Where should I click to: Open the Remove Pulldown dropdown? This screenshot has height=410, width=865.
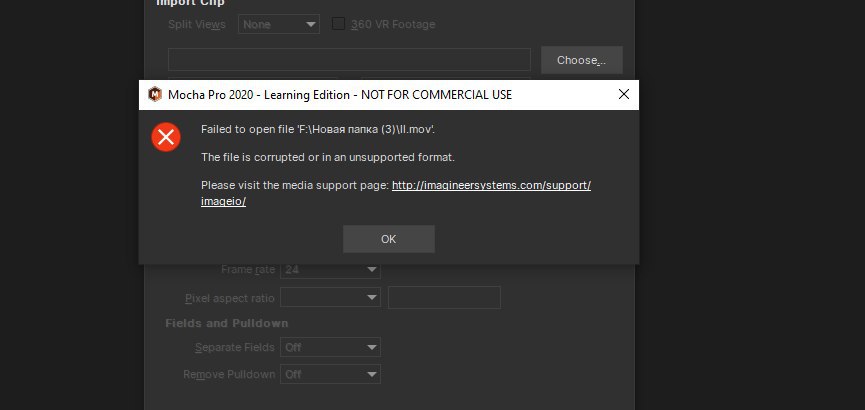click(x=330, y=374)
